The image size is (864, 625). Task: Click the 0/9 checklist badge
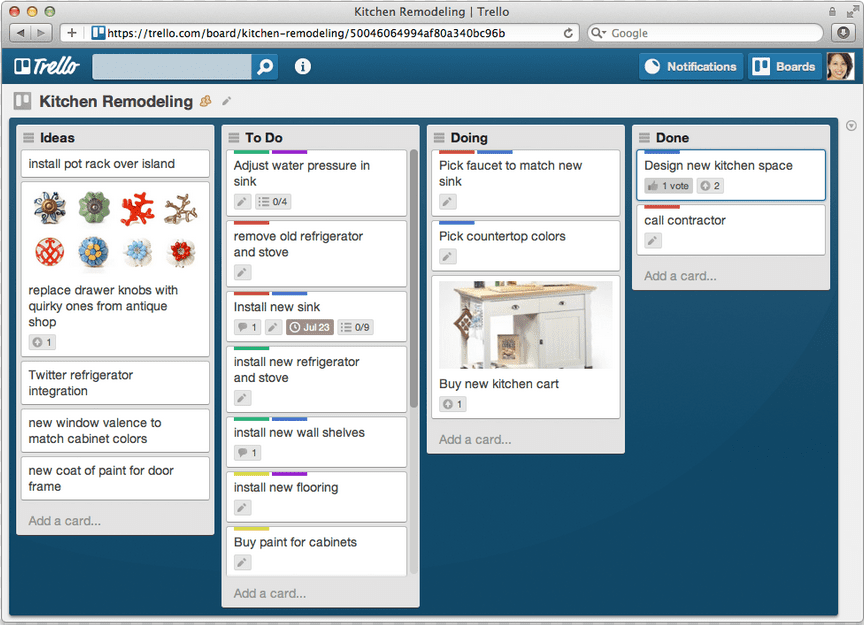tap(355, 327)
